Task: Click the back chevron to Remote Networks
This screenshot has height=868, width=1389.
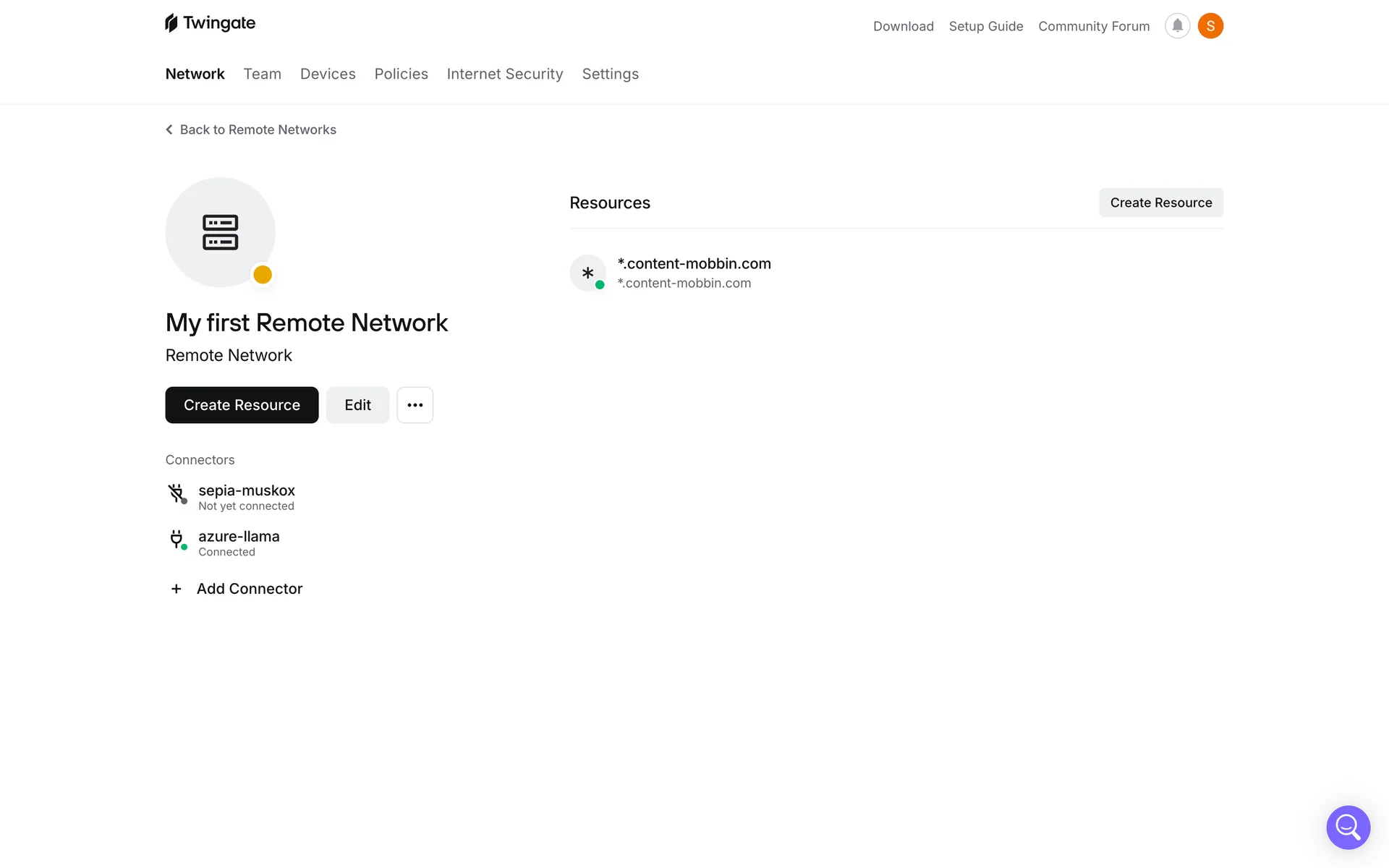Action: [x=169, y=129]
